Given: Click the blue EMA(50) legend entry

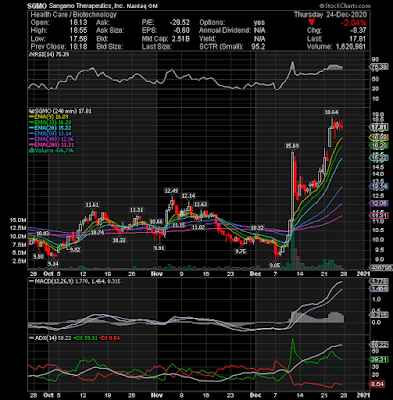Looking at the screenshot, I should click(x=50, y=134).
